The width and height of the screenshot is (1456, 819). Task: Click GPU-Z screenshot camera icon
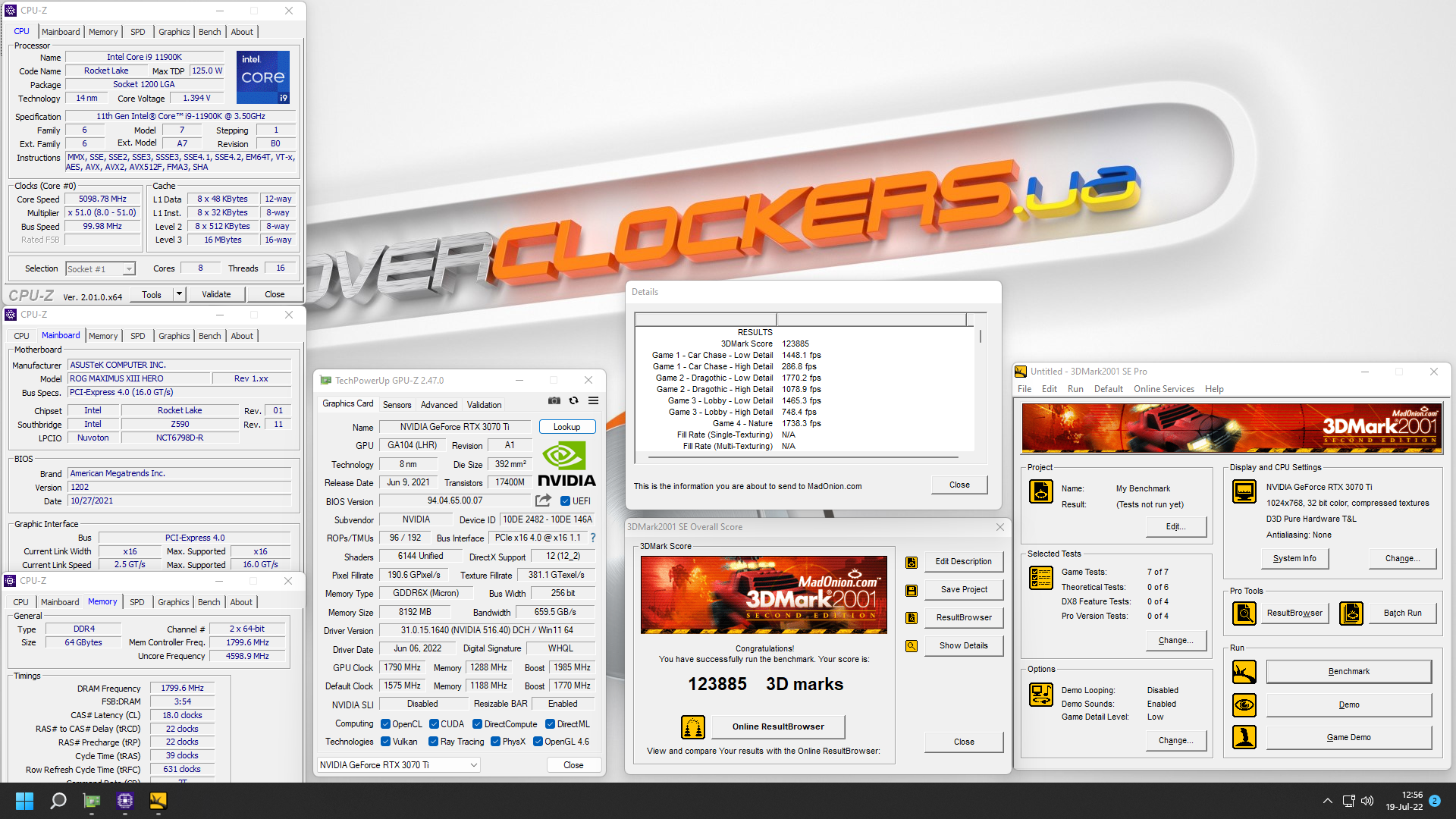[554, 400]
